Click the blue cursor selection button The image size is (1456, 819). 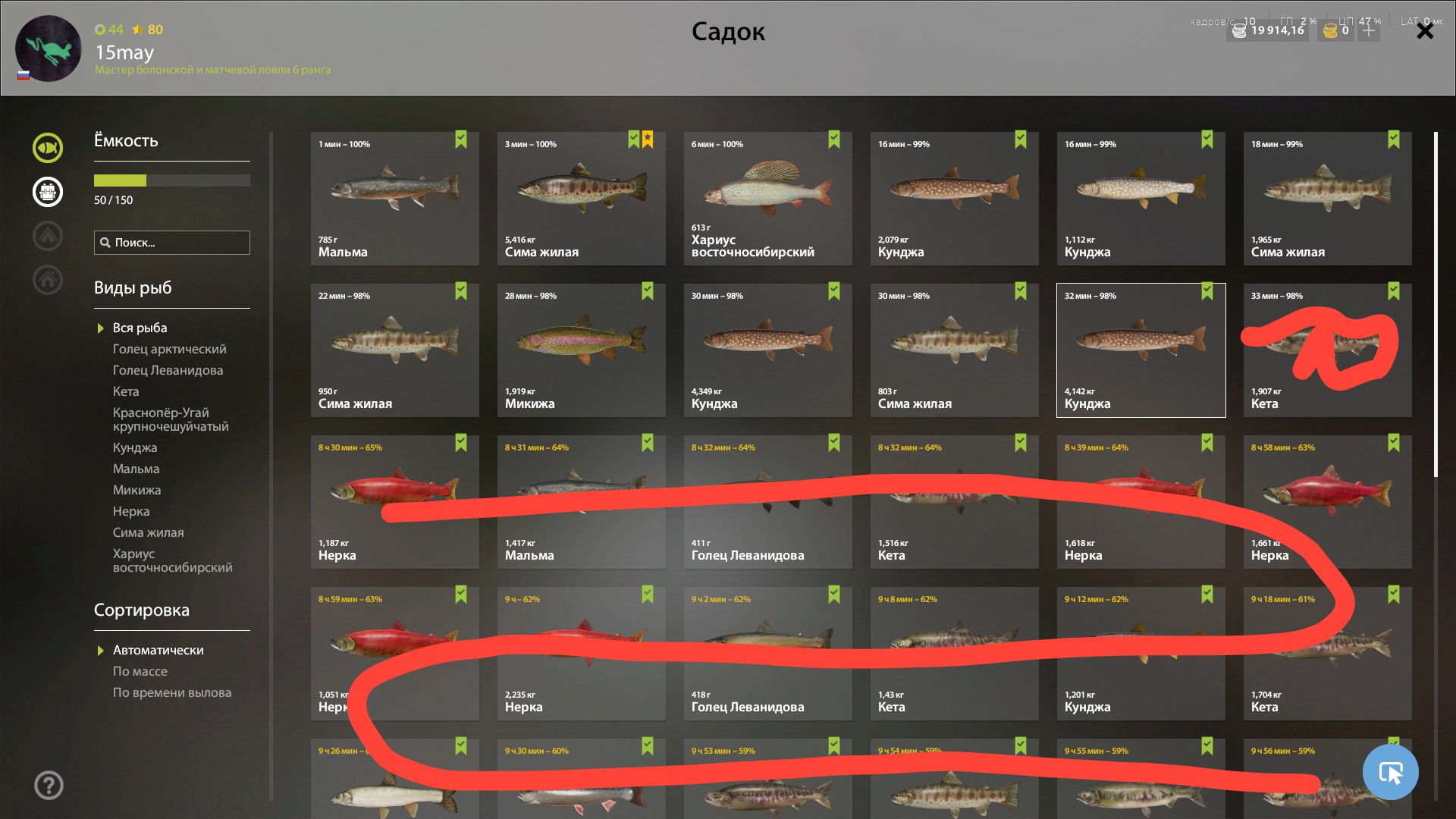[1390, 772]
